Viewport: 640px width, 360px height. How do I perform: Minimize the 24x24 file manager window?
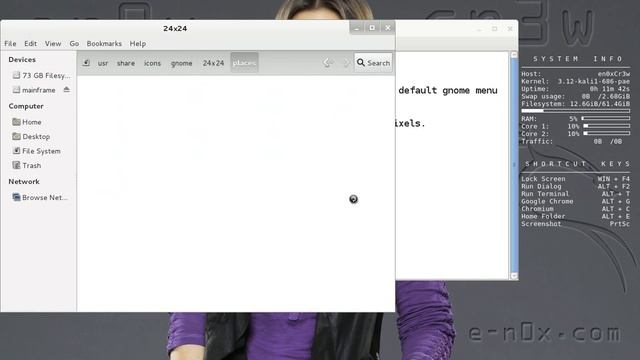(357, 28)
